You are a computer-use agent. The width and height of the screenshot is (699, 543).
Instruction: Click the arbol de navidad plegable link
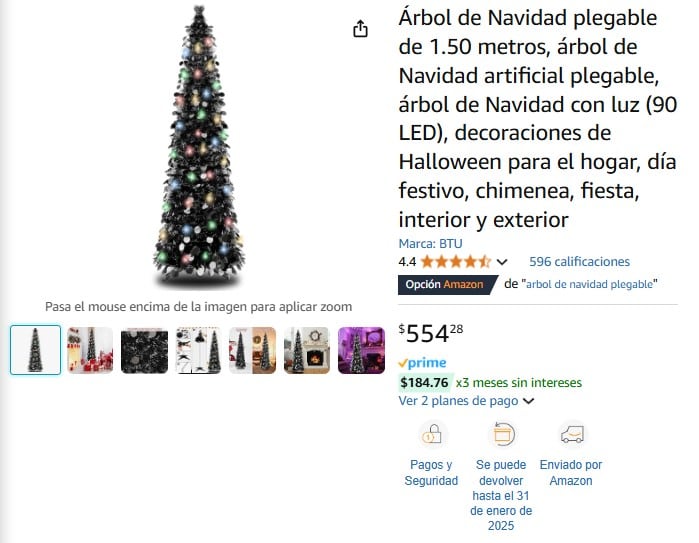tap(589, 284)
